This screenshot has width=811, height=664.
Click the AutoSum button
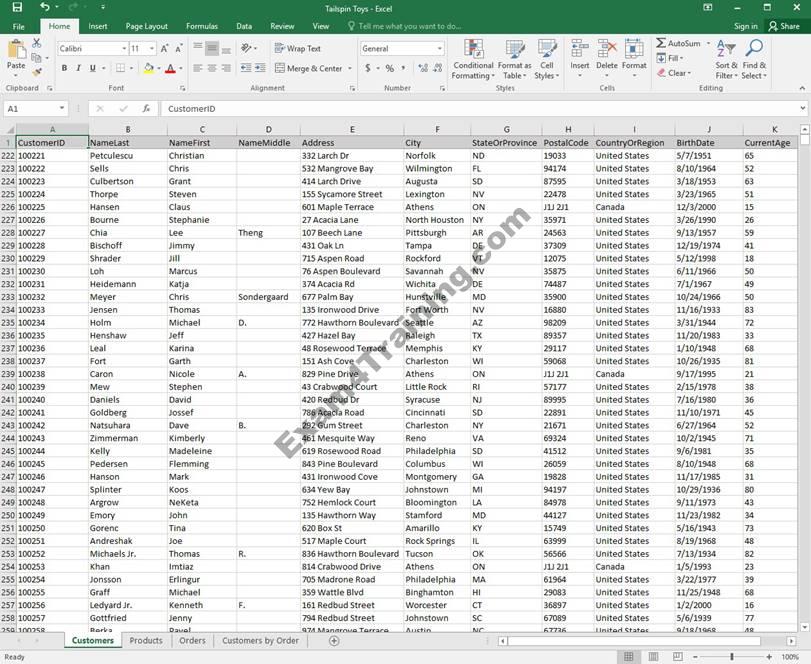678,43
